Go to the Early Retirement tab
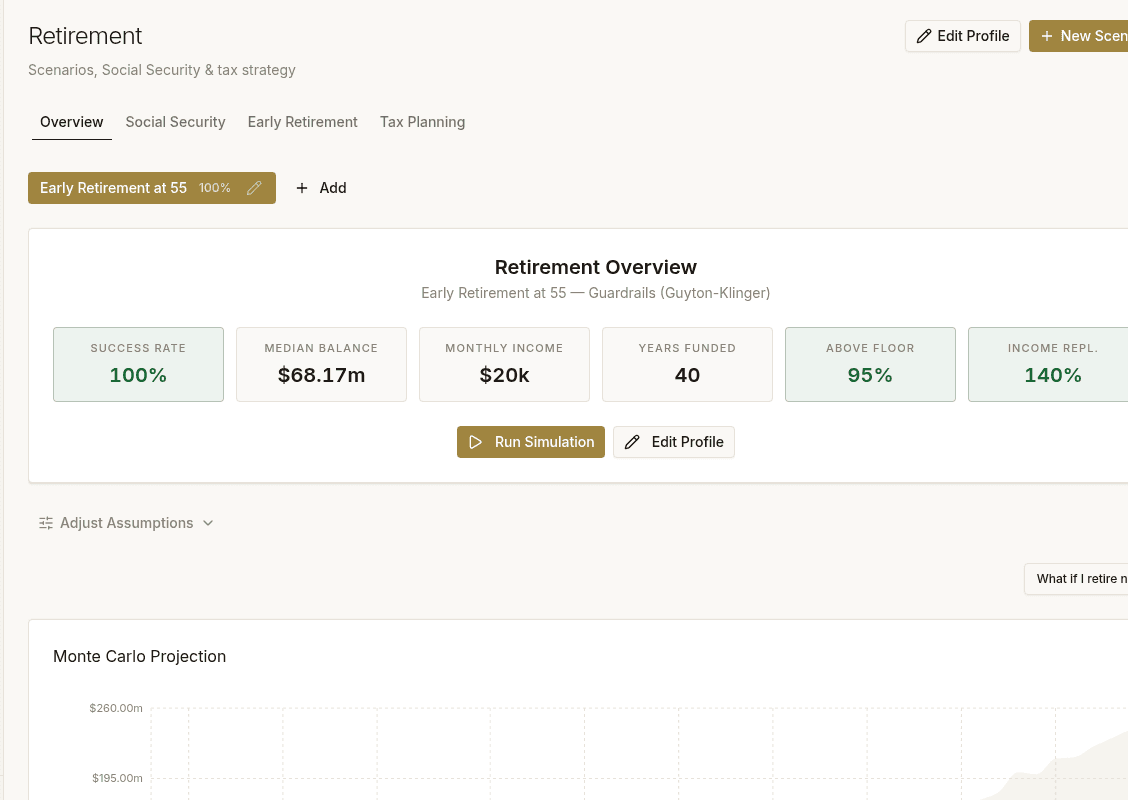 [302, 122]
